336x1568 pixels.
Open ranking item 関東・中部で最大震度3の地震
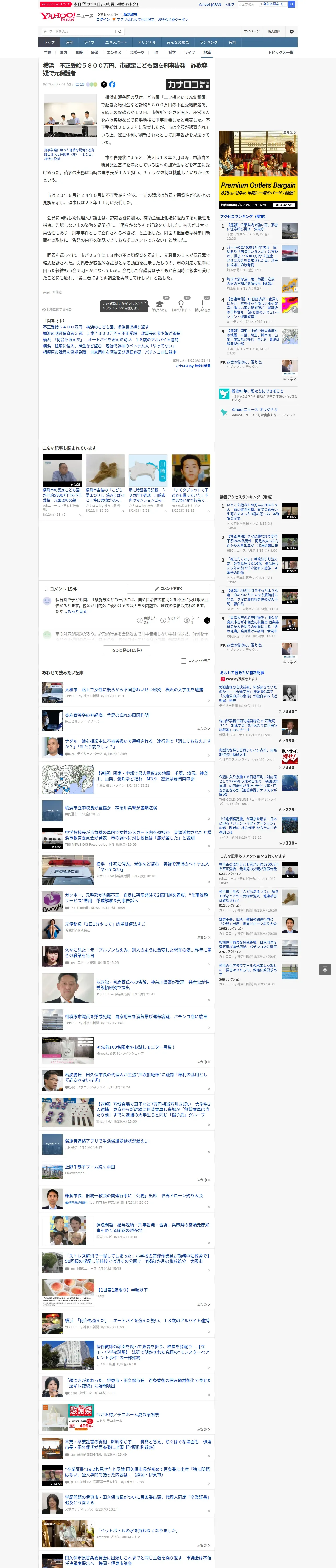[x=253, y=337]
